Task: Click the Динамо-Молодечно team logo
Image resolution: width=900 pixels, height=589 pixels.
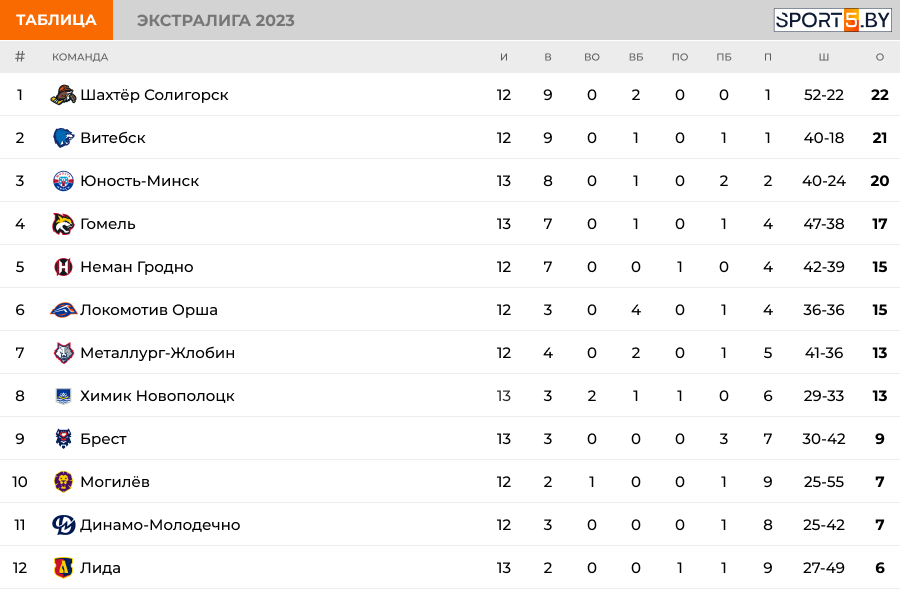Action: tap(63, 525)
